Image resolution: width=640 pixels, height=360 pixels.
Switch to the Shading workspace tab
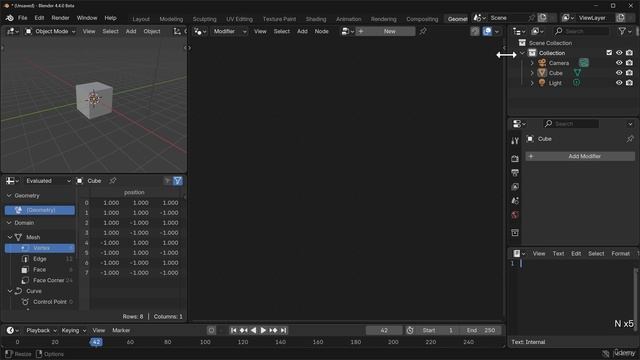click(316, 19)
